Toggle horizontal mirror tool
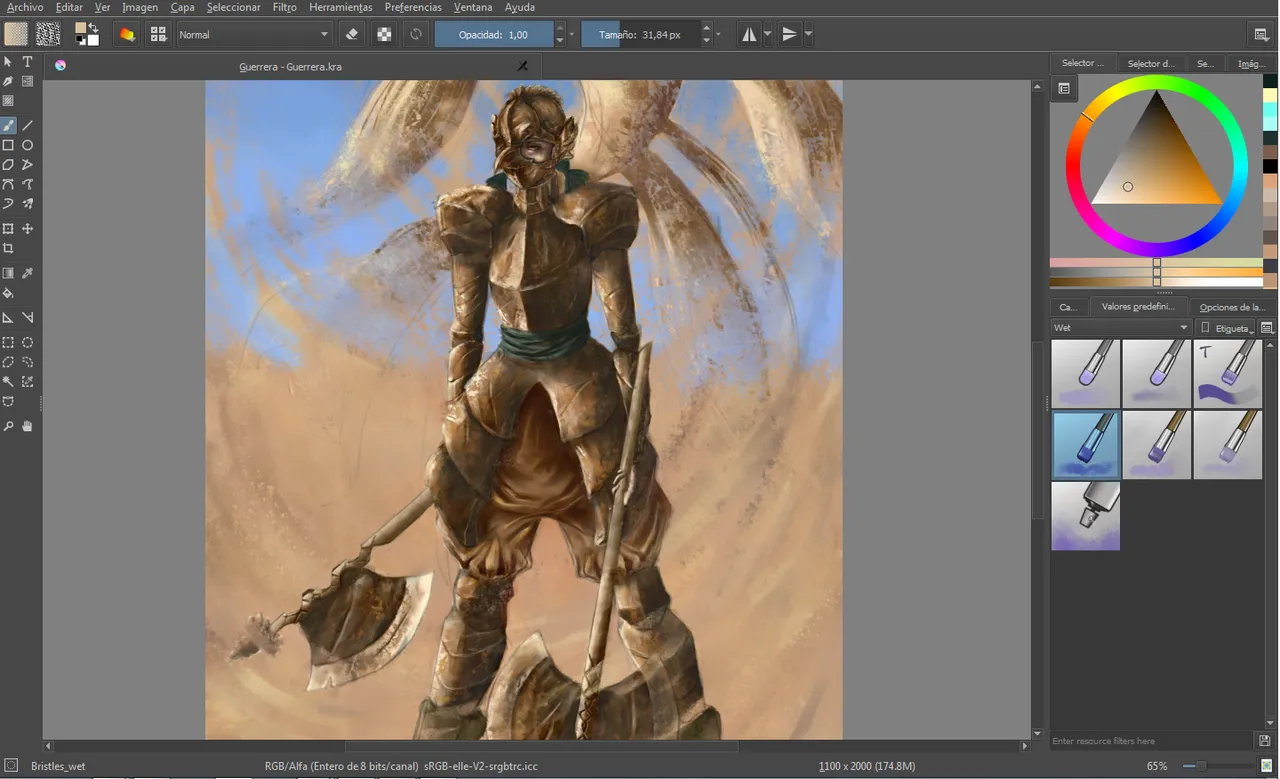 (749, 34)
